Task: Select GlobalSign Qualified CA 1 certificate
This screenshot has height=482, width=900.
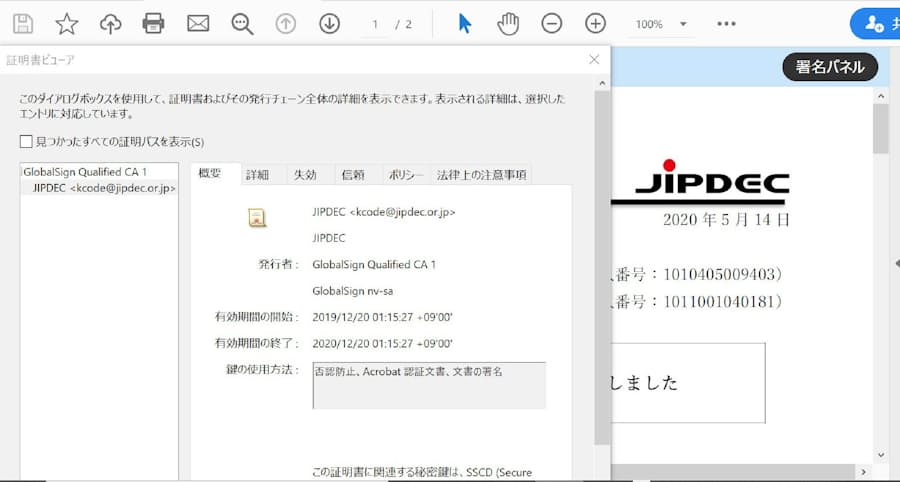Action: point(85,171)
